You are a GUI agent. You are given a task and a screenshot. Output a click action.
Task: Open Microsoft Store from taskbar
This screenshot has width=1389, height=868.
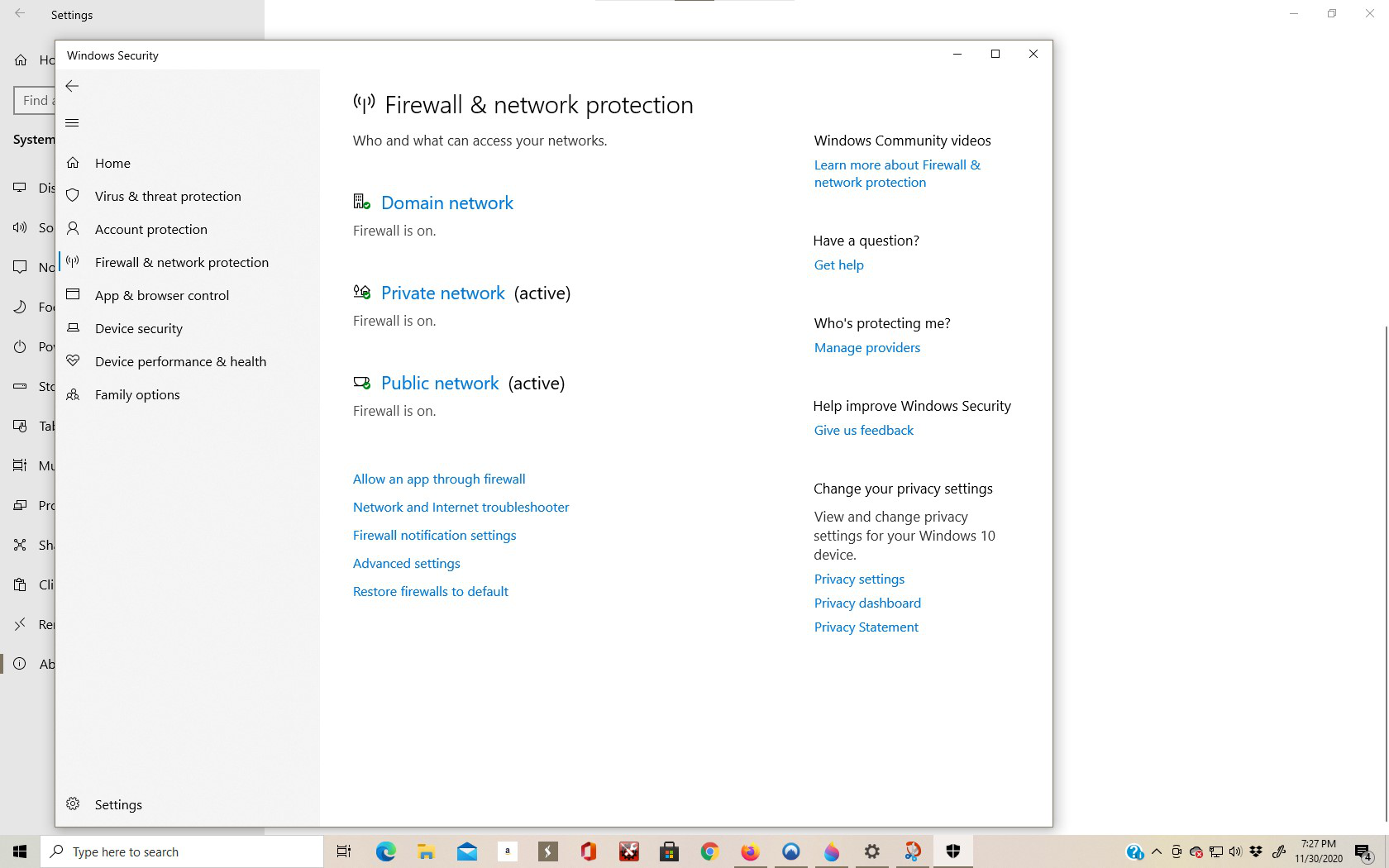[670, 851]
